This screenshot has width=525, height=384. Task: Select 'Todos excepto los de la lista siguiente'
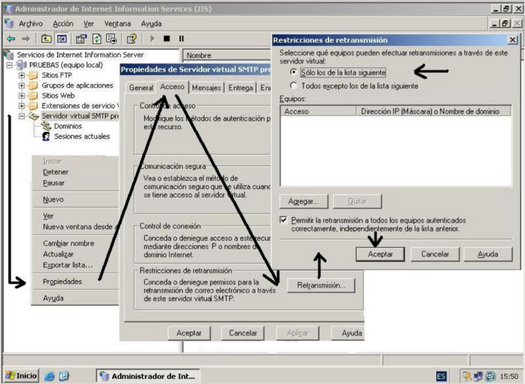click(x=293, y=86)
